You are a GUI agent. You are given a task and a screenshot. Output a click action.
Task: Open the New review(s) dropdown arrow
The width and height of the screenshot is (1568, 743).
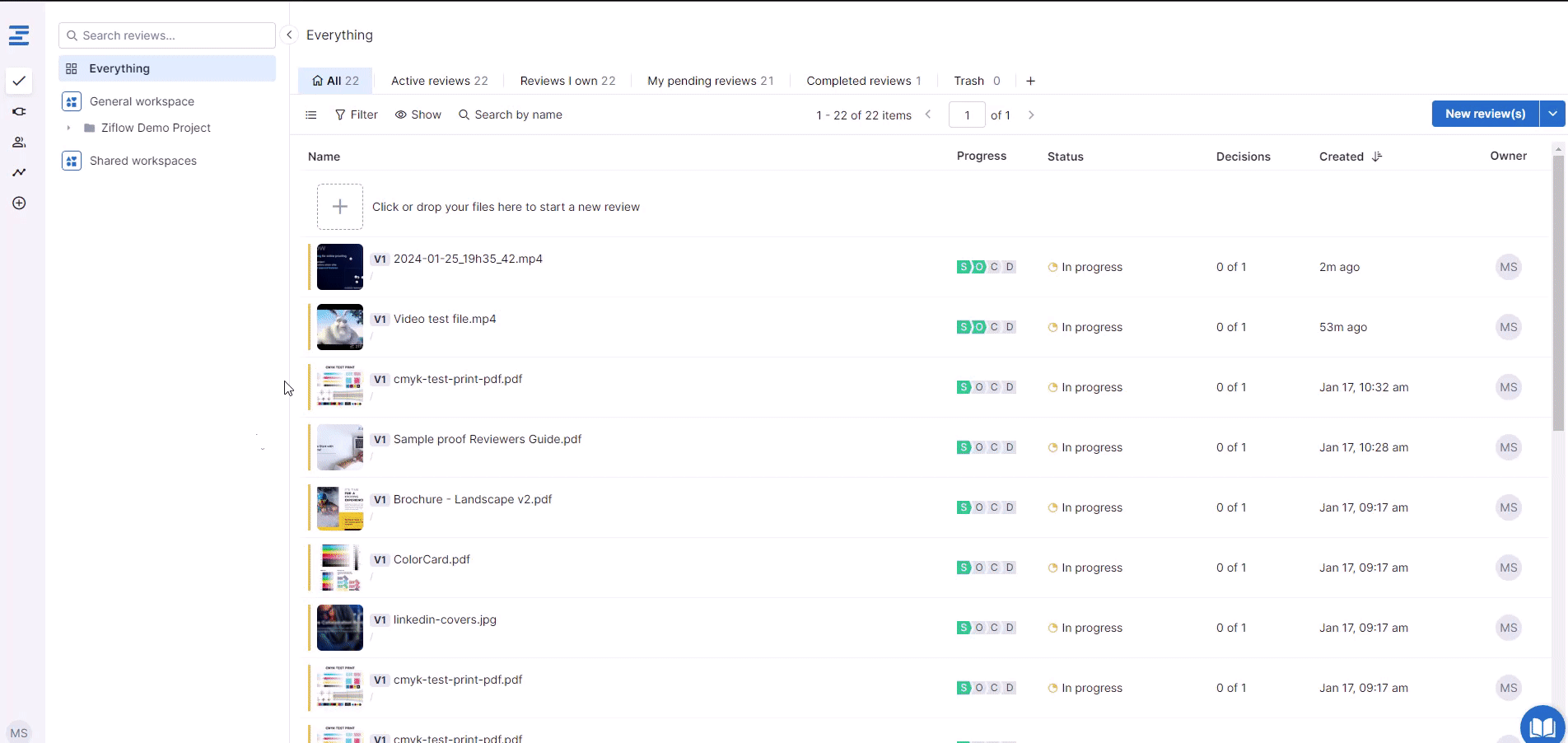pyautogui.click(x=1552, y=114)
